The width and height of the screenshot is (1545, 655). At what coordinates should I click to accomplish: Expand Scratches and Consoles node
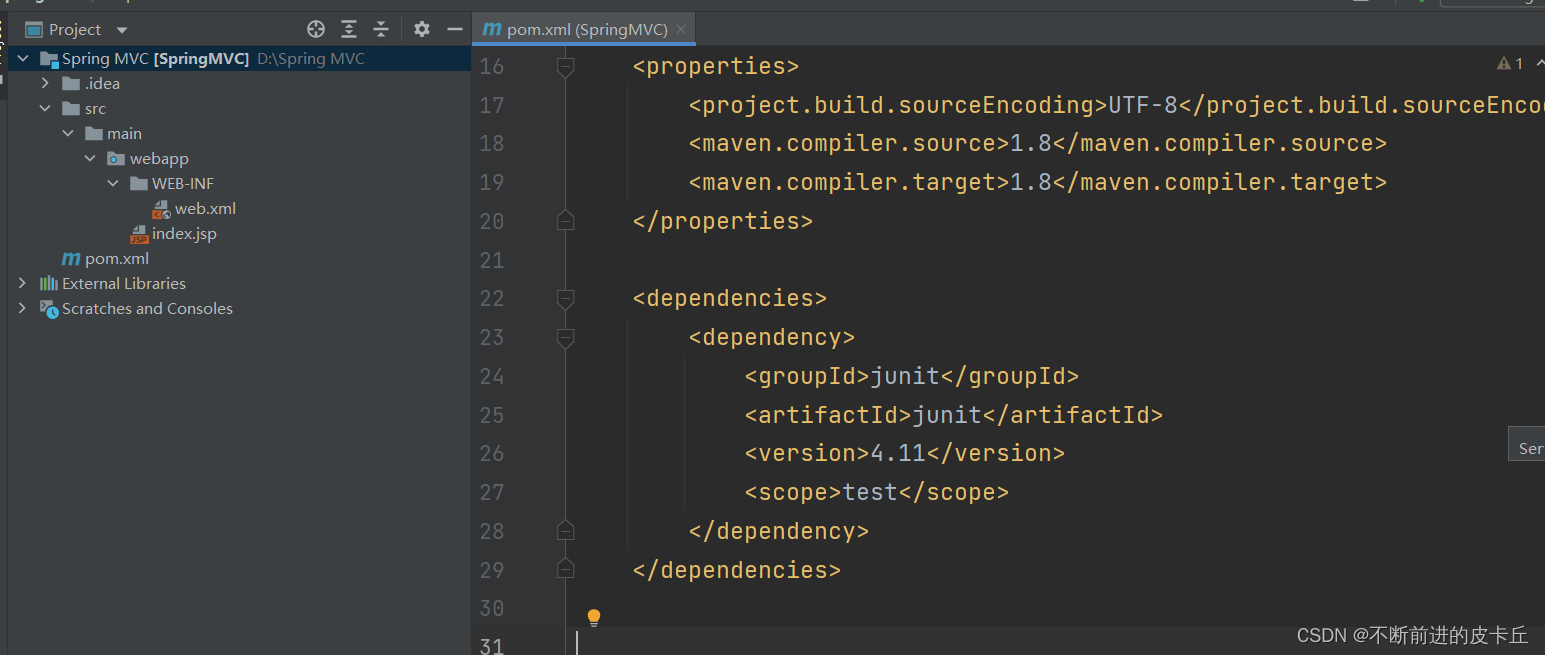[22, 309]
